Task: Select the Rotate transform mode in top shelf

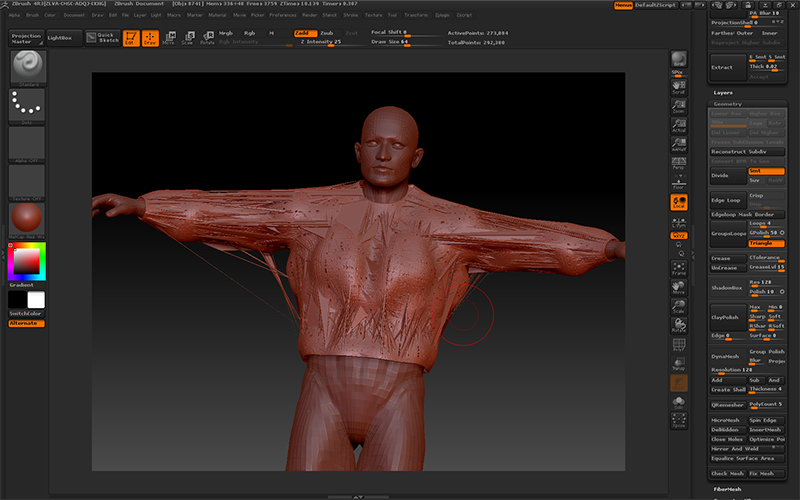Action: (x=207, y=38)
